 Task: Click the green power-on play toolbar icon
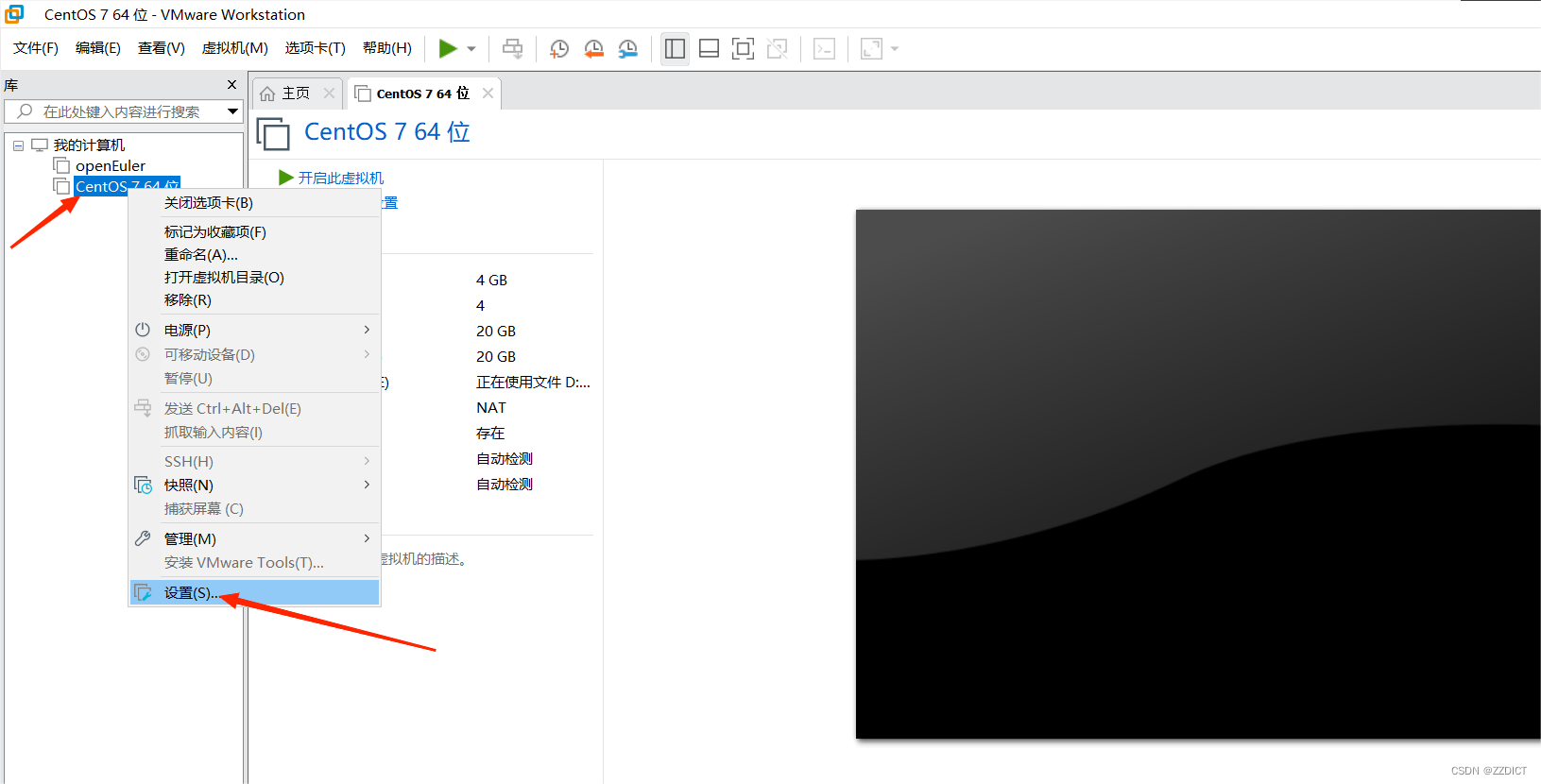pyautogui.click(x=448, y=48)
